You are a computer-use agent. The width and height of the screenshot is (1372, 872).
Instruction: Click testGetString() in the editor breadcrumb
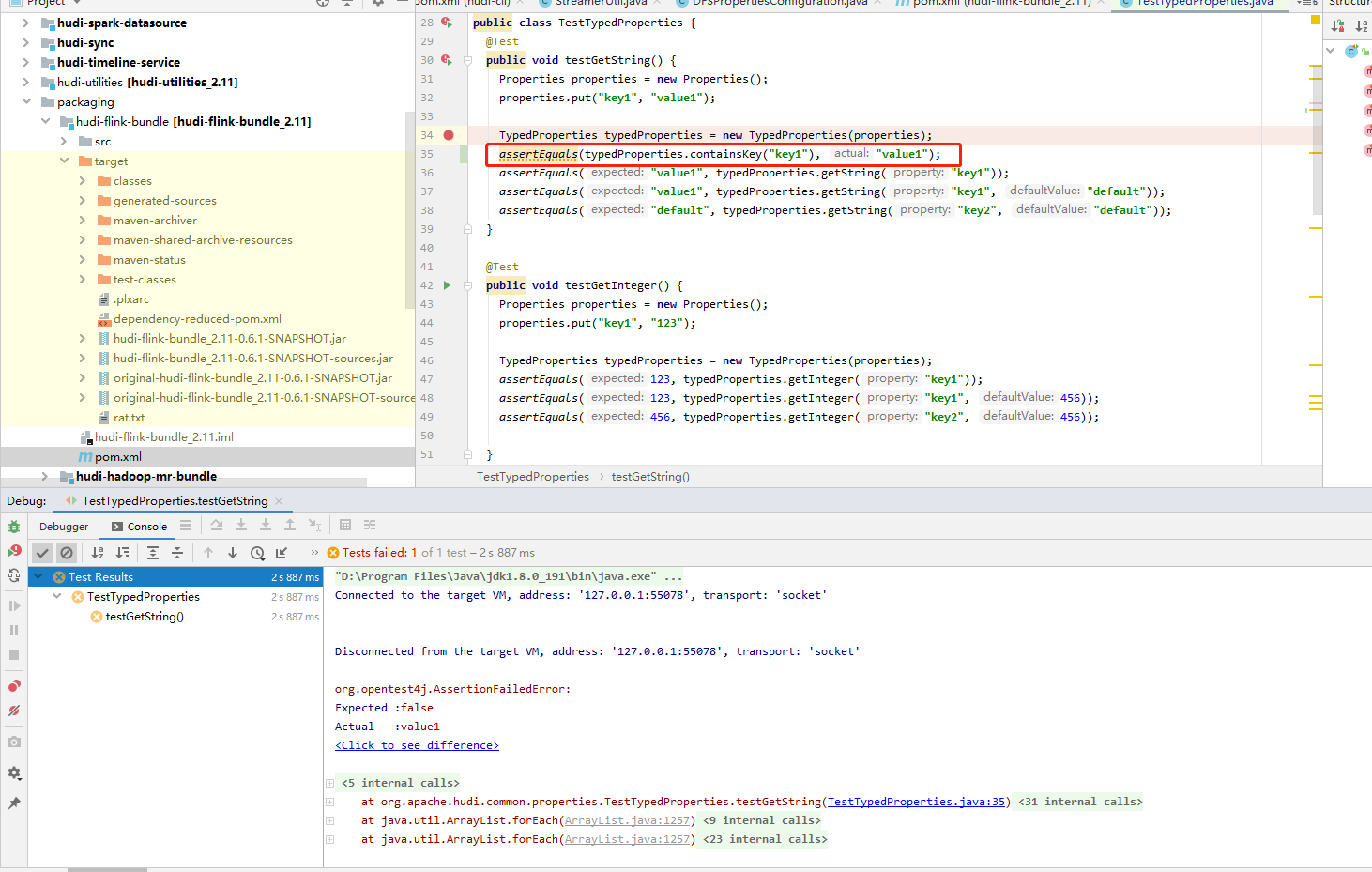tap(650, 477)
